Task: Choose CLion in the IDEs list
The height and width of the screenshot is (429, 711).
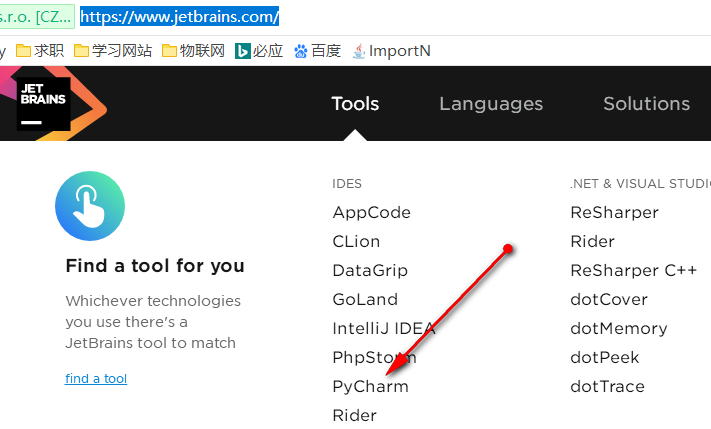Action: (x=356, y=242)
